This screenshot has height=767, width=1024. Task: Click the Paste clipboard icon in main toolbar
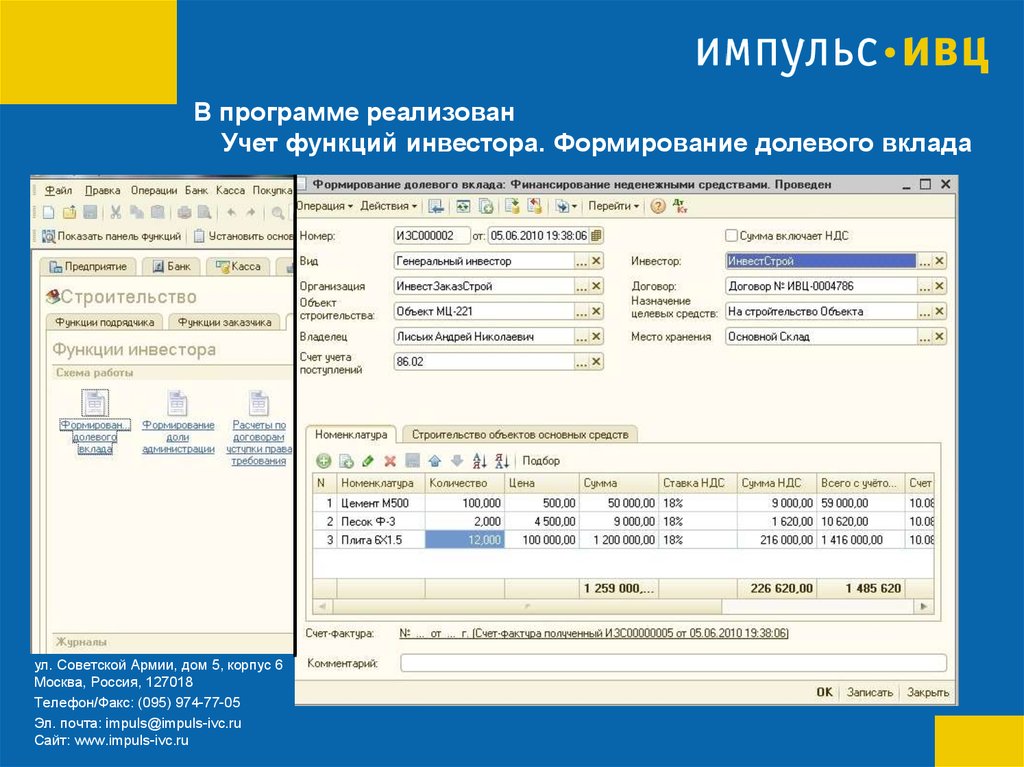[x=157, y=212]
